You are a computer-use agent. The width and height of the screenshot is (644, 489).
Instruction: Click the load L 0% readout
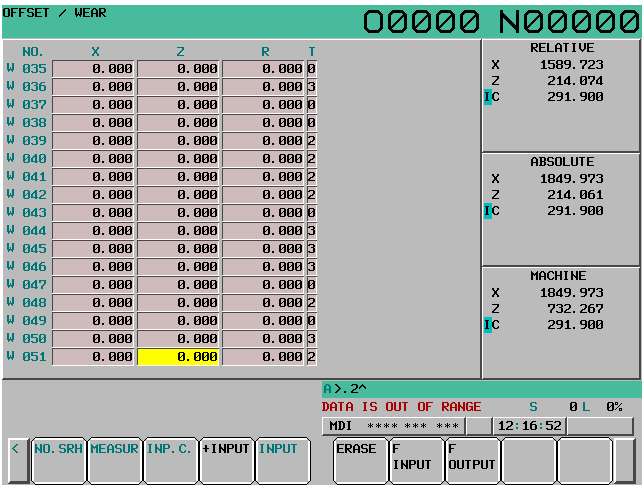tap(603, 407)
